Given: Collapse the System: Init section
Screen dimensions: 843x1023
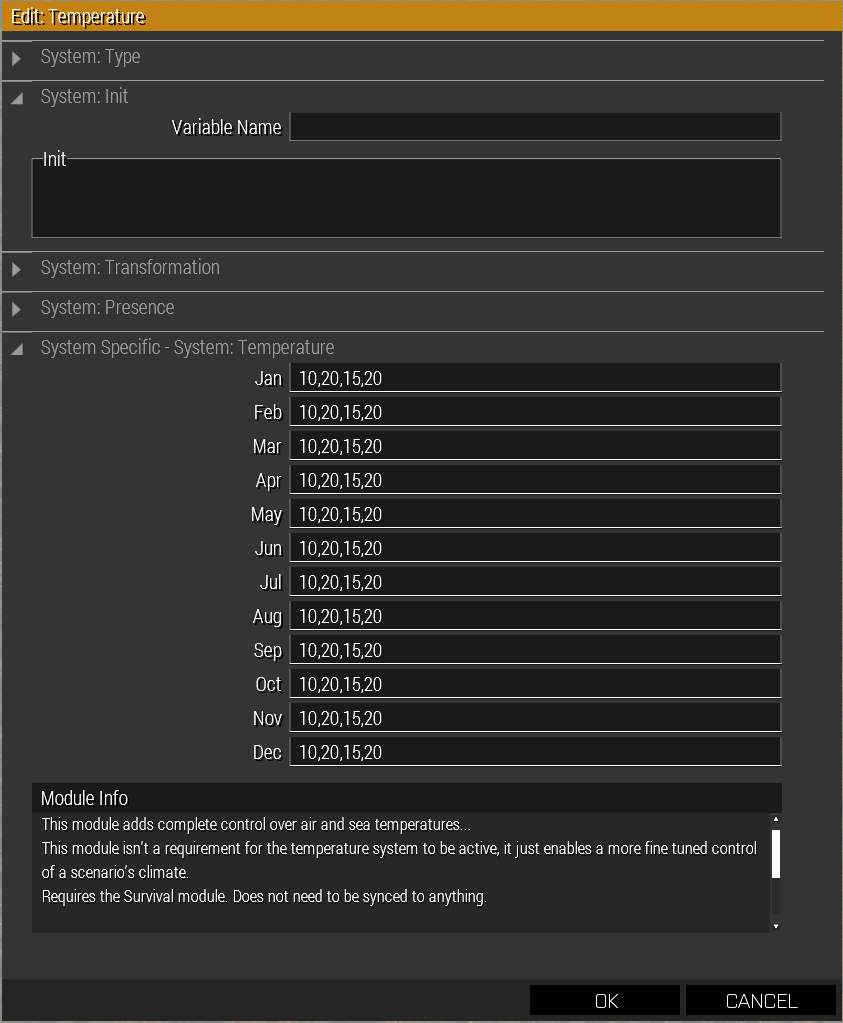Looking at the screenshot, I should 16,98.
